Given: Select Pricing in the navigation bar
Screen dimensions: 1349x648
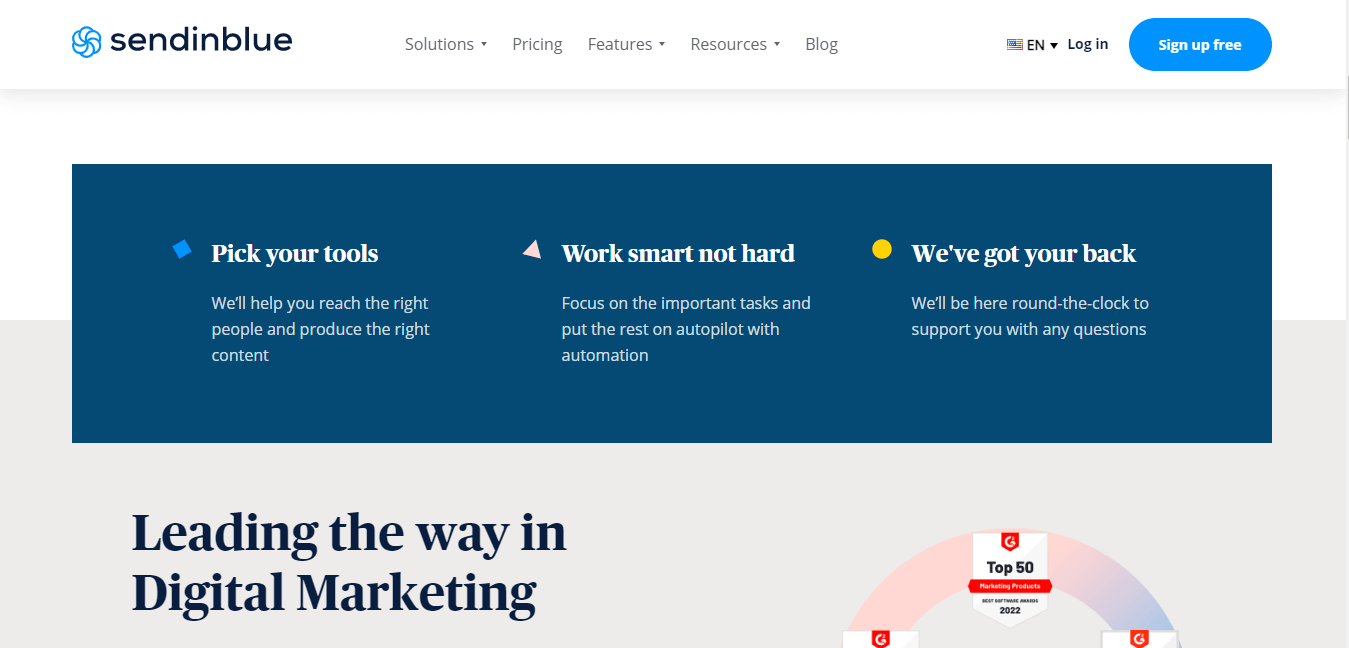Looking at the screenshot, I should click(537, 44).
